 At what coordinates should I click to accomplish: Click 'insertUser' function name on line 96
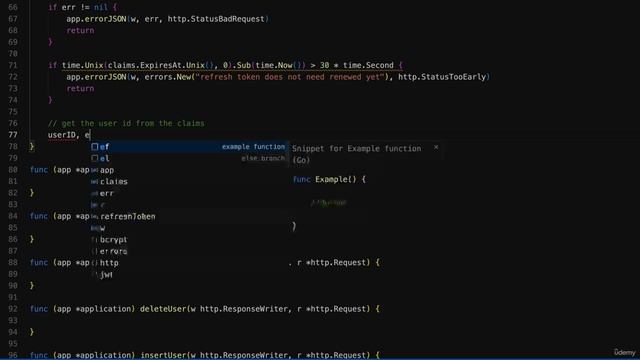coord(163,355)
